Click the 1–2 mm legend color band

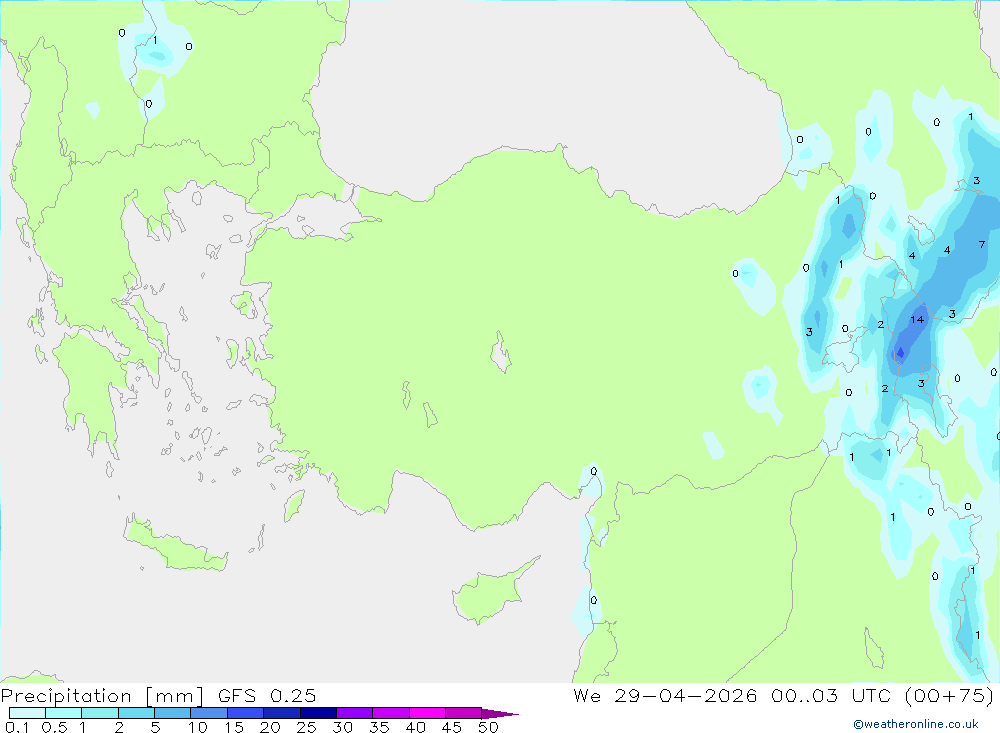[x=100, y=713]
